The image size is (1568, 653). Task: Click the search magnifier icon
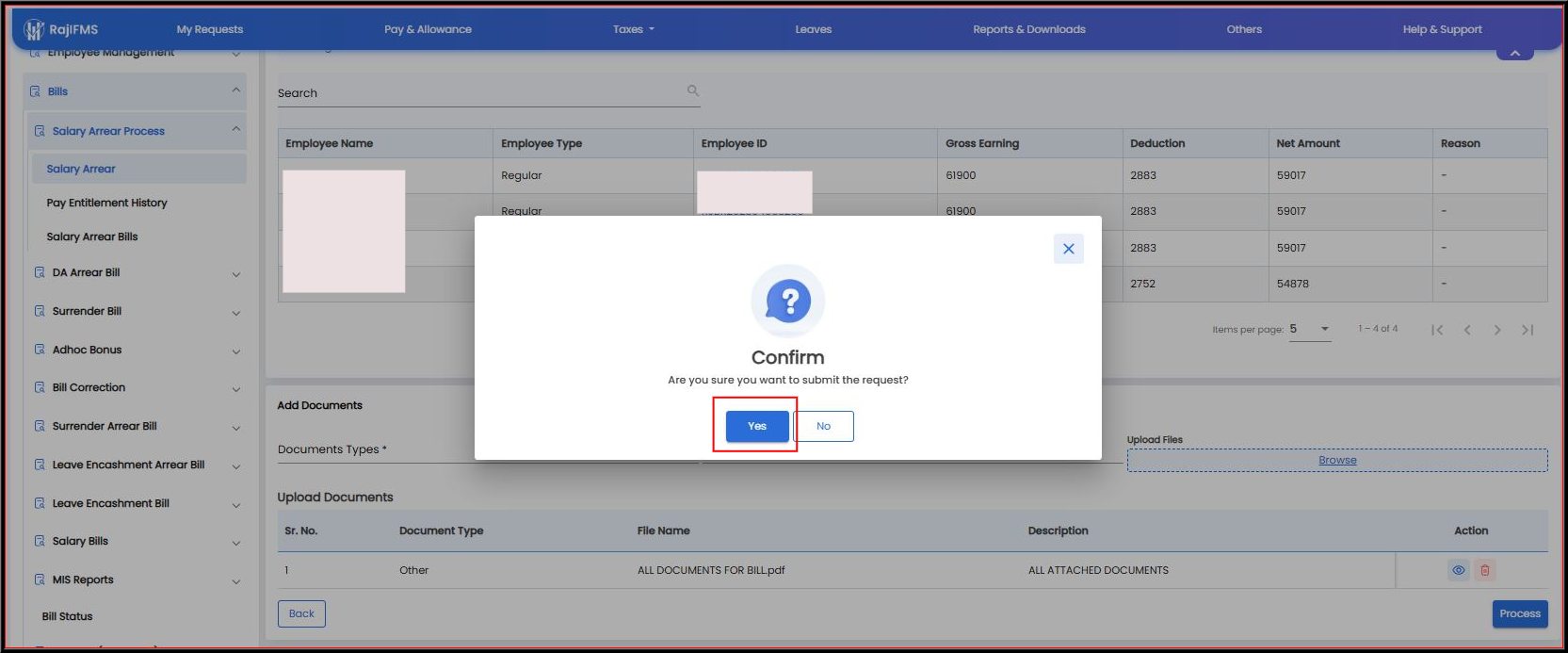pyautogui.click(x=693, y=90)
